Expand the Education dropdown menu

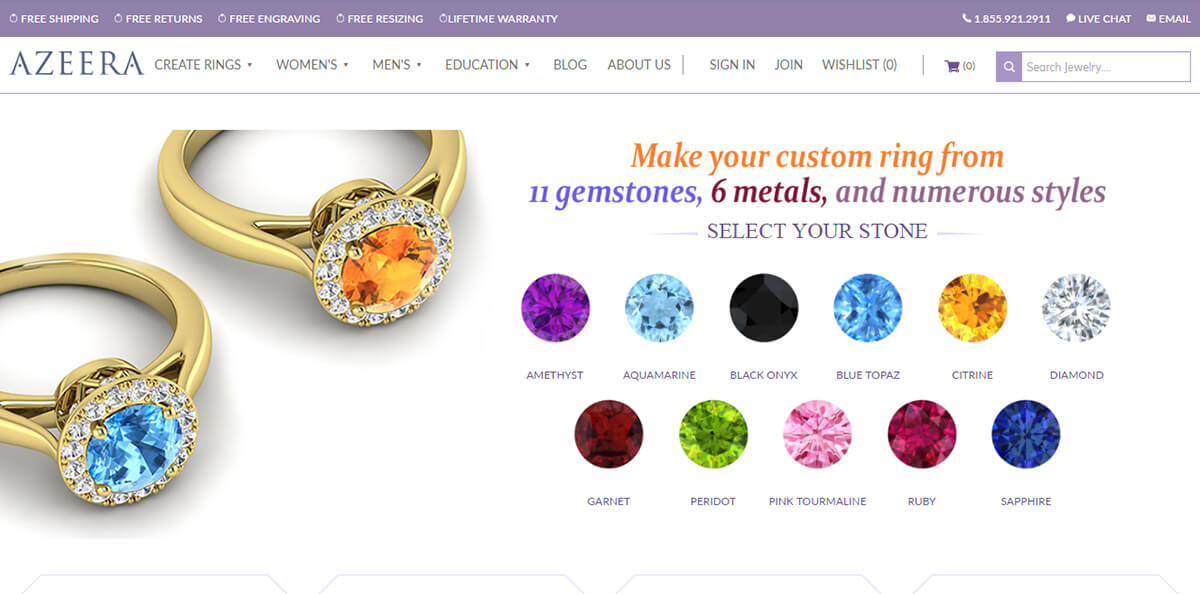487,65
